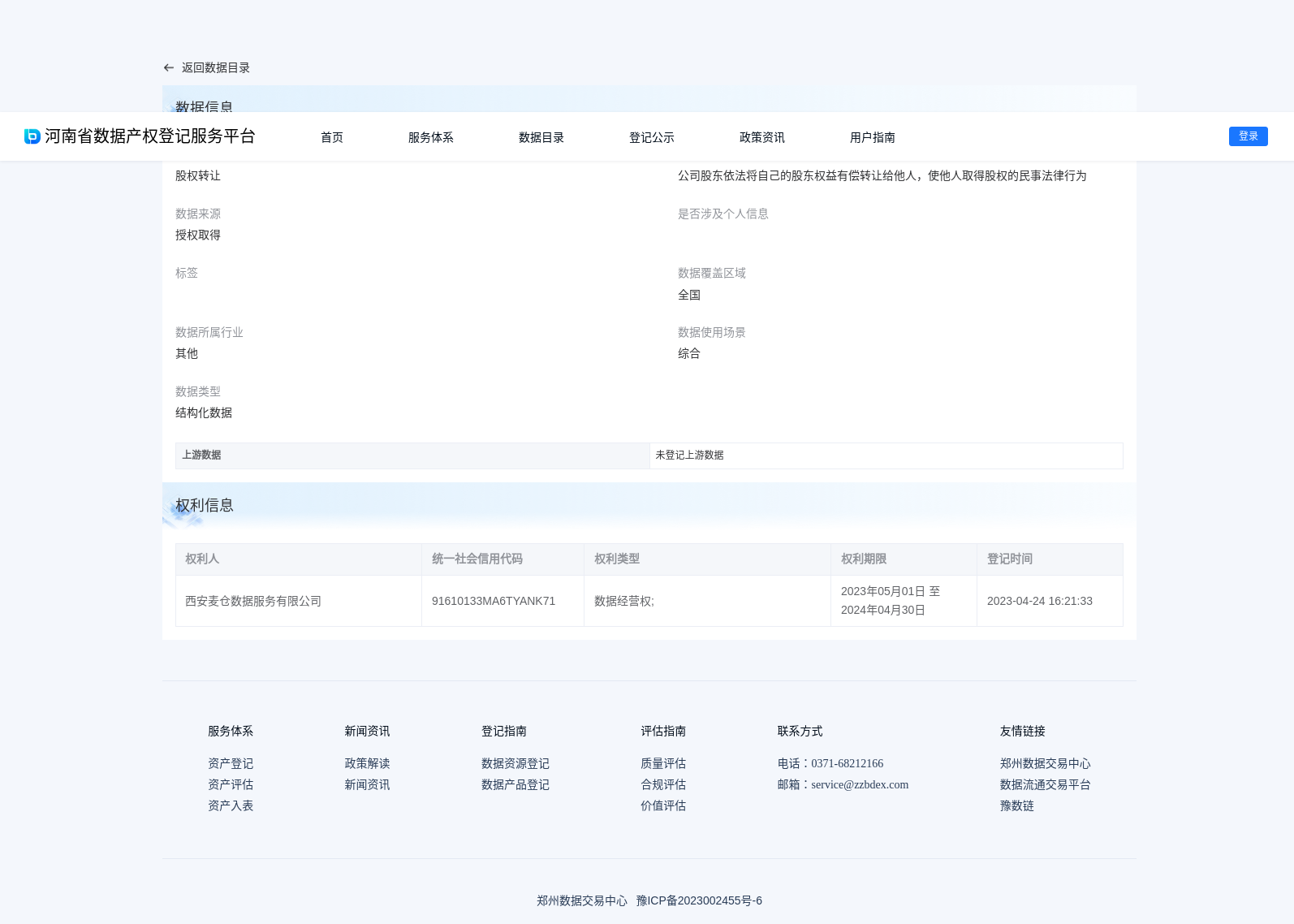Click the back arrow icon beside 返回数据目录
The height and width of the screenshot is (924, 1294).
169,68
